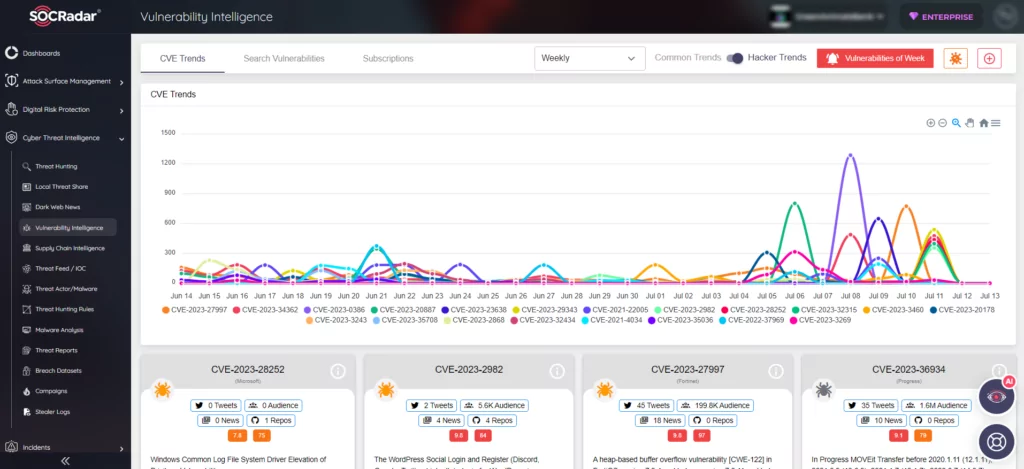1024x469 pixels.
Task: Click the red plus circle button
Action: point(989,58)
